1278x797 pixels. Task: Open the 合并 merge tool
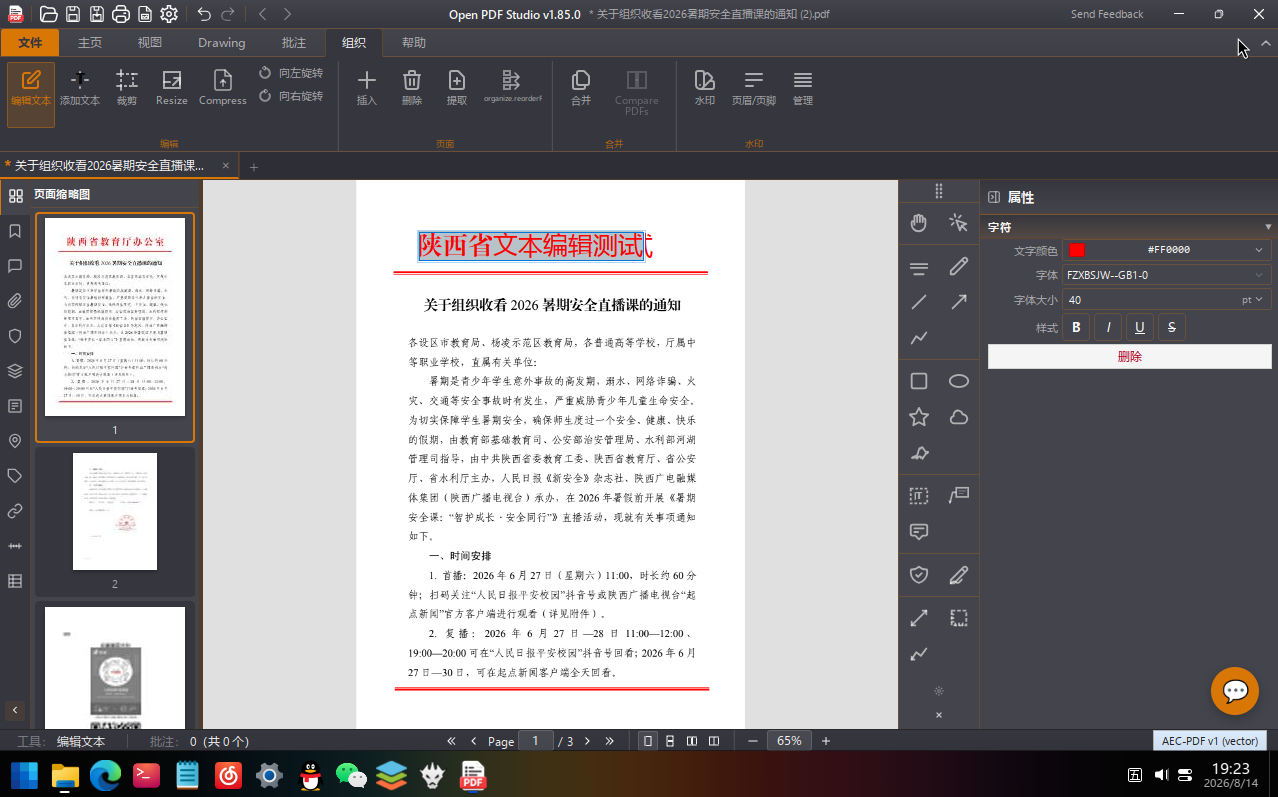point(581,88)
